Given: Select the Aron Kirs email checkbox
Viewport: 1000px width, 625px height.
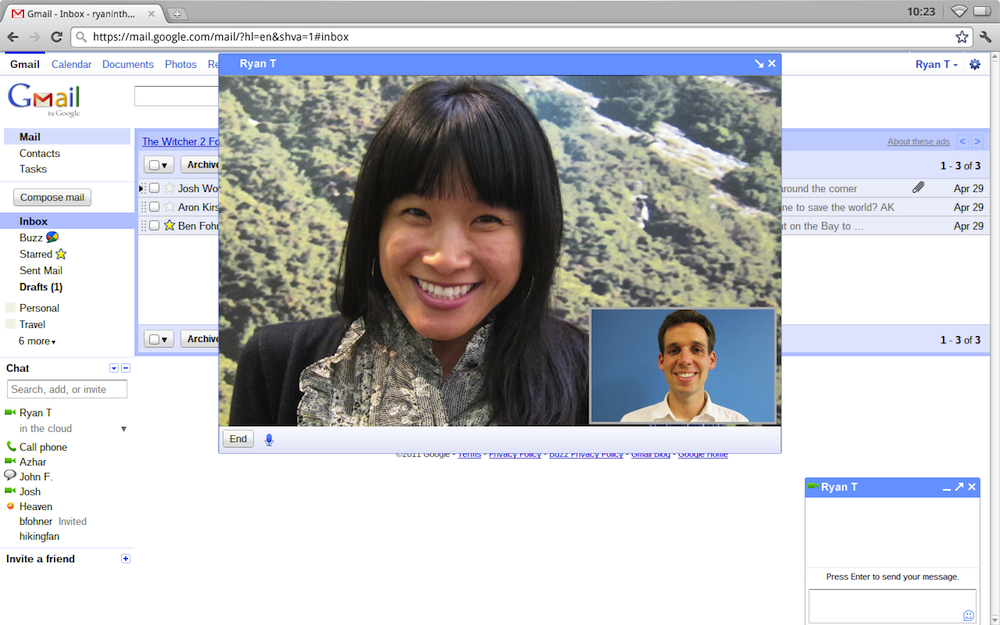Looking at the screenshot, I should click(x=154, y=207).
